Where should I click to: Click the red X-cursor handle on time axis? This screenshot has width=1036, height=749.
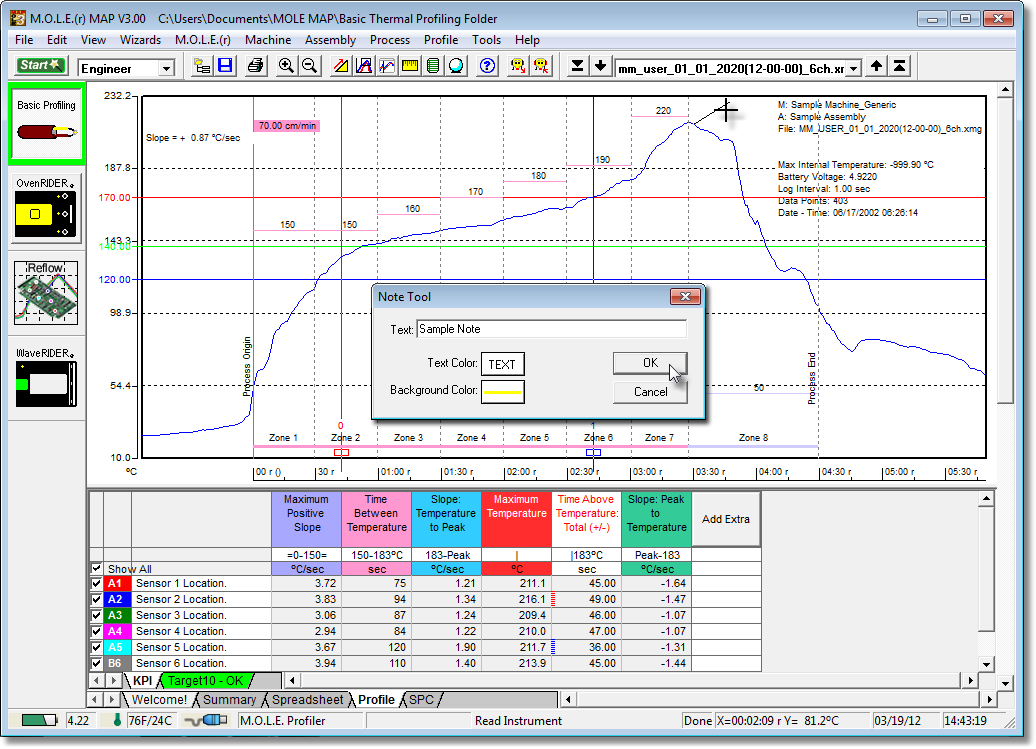(341, 452)
